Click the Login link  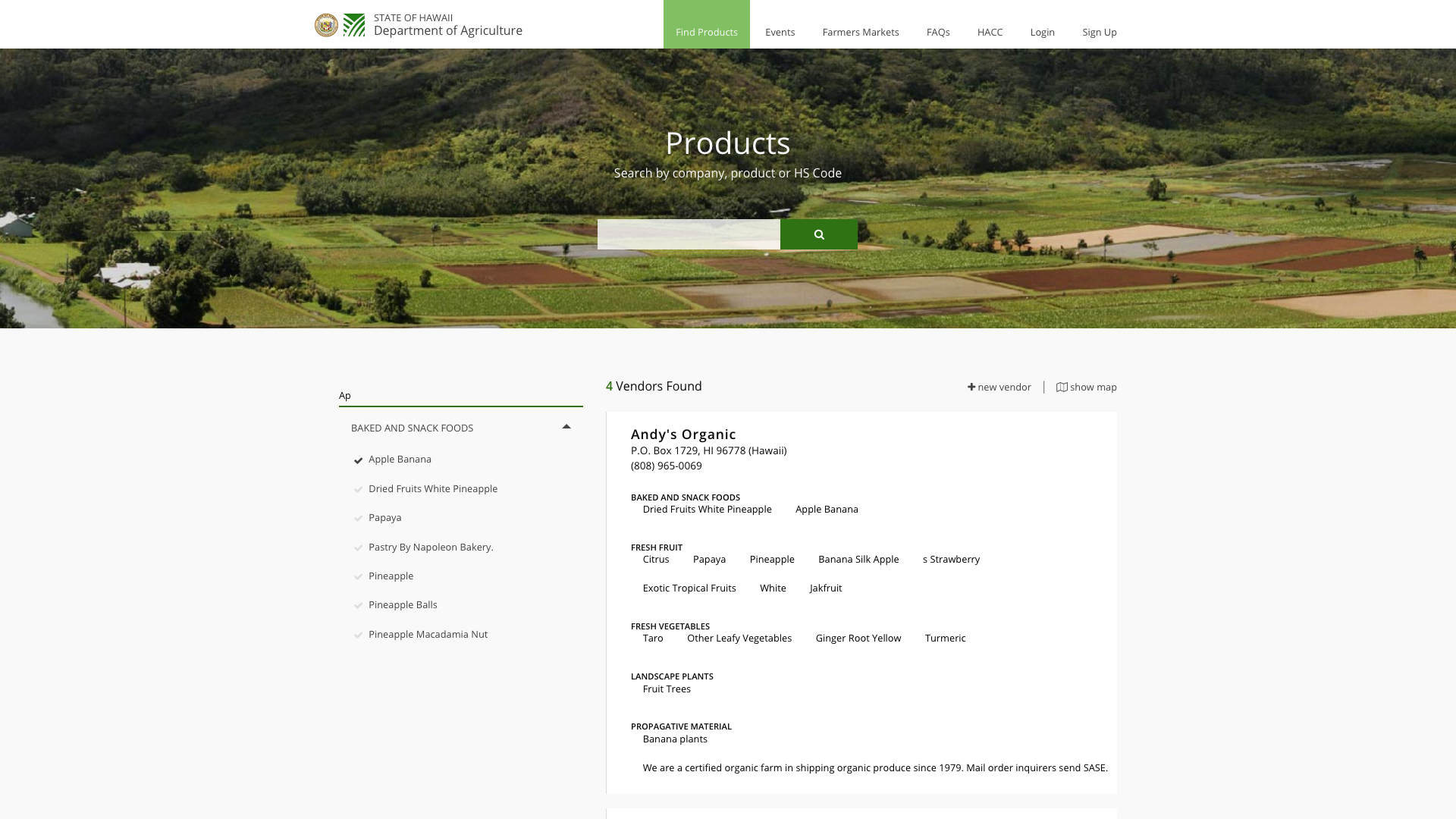pyautogui.click(x=1042, y=32)
